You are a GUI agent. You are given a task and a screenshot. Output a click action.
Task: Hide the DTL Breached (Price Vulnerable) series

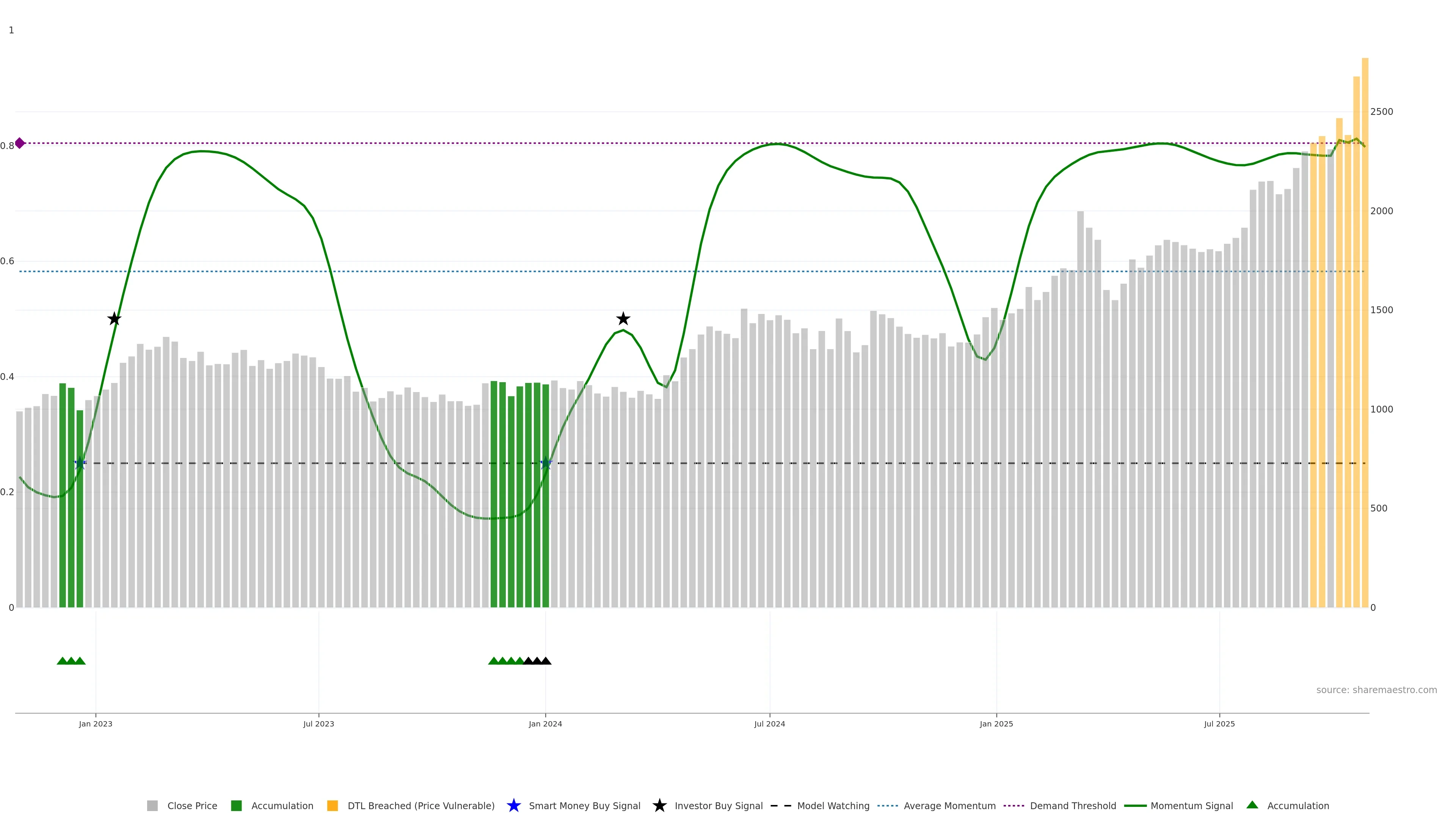click(420, 806)
